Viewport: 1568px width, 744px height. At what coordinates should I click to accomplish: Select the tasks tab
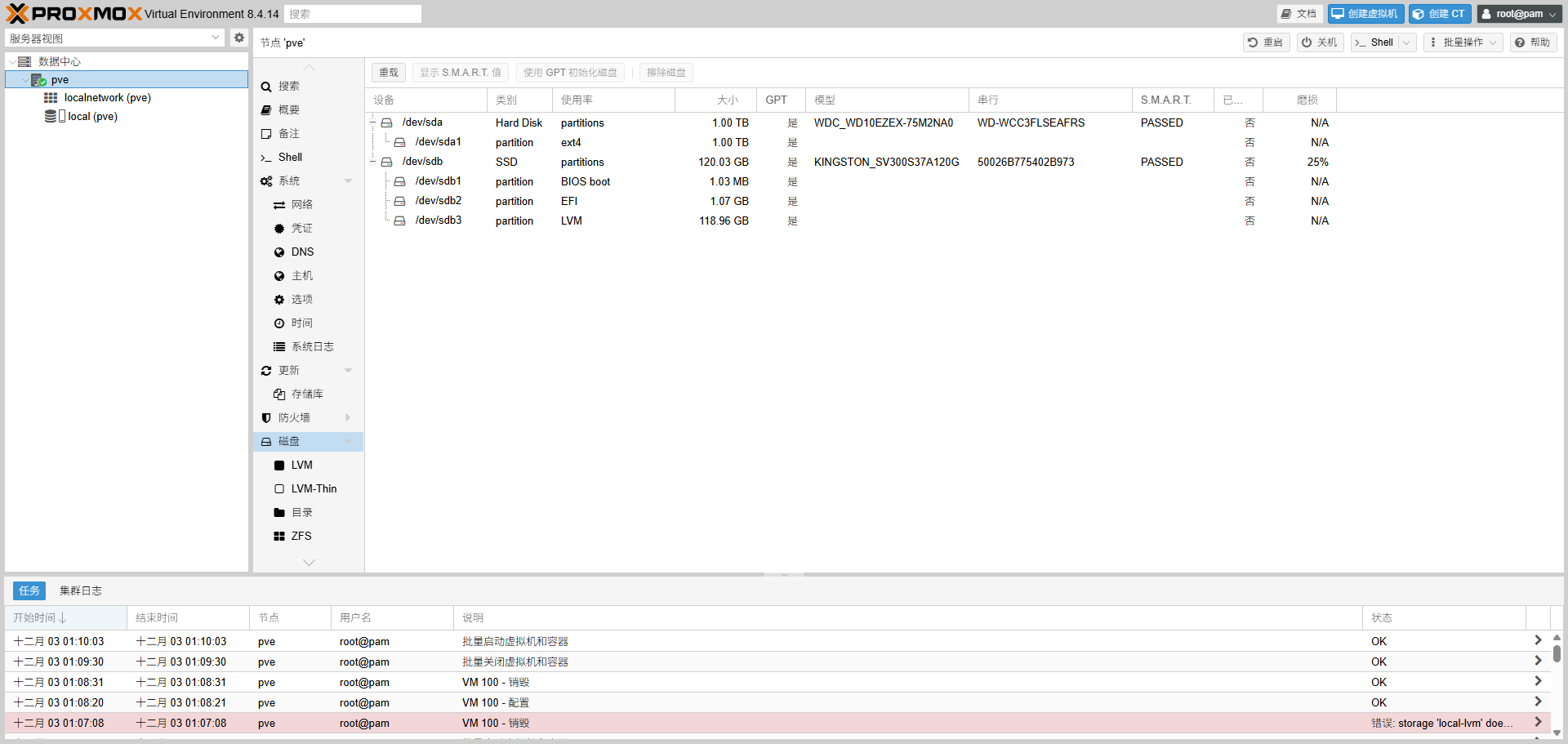tap(29, 590)
